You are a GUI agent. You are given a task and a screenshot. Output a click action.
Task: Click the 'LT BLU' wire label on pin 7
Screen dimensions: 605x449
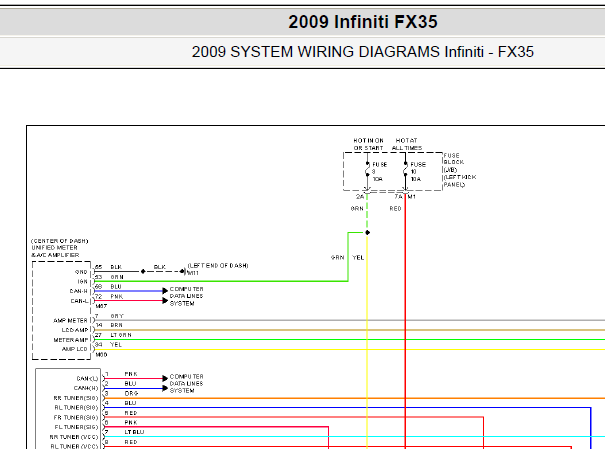pos(134,432)
